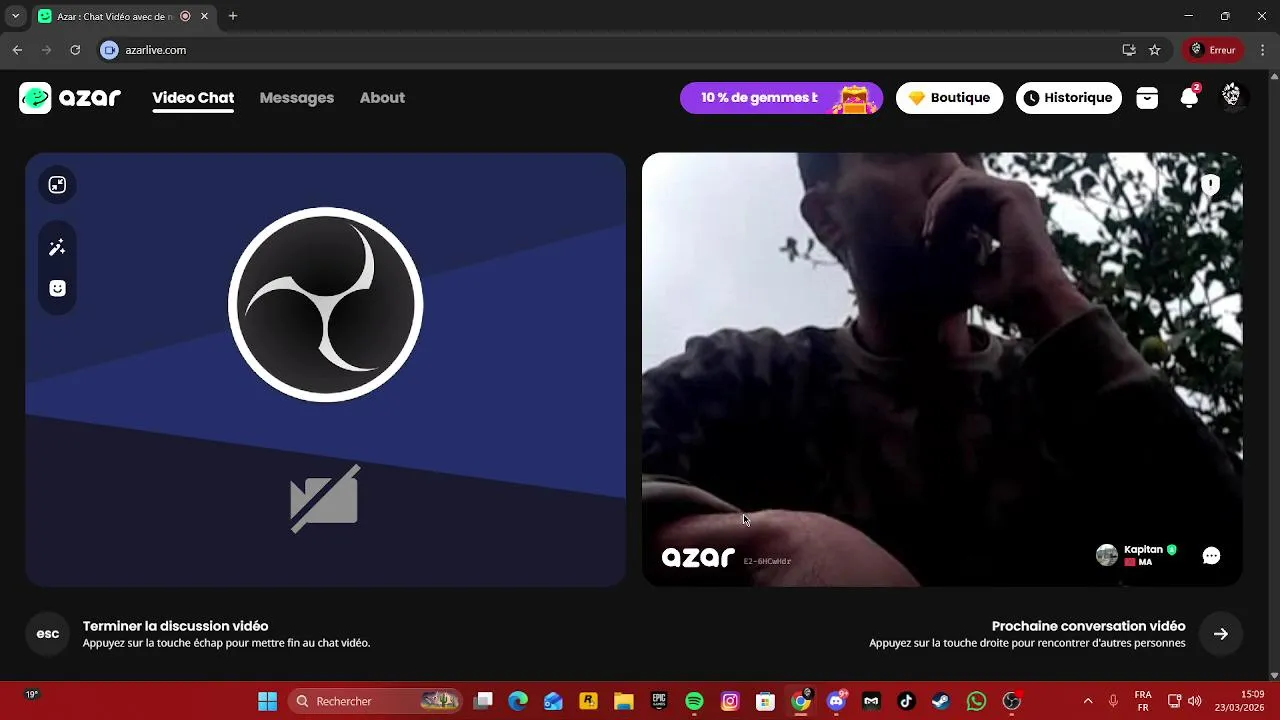Open the Windows Start menu

click(267, 701)
